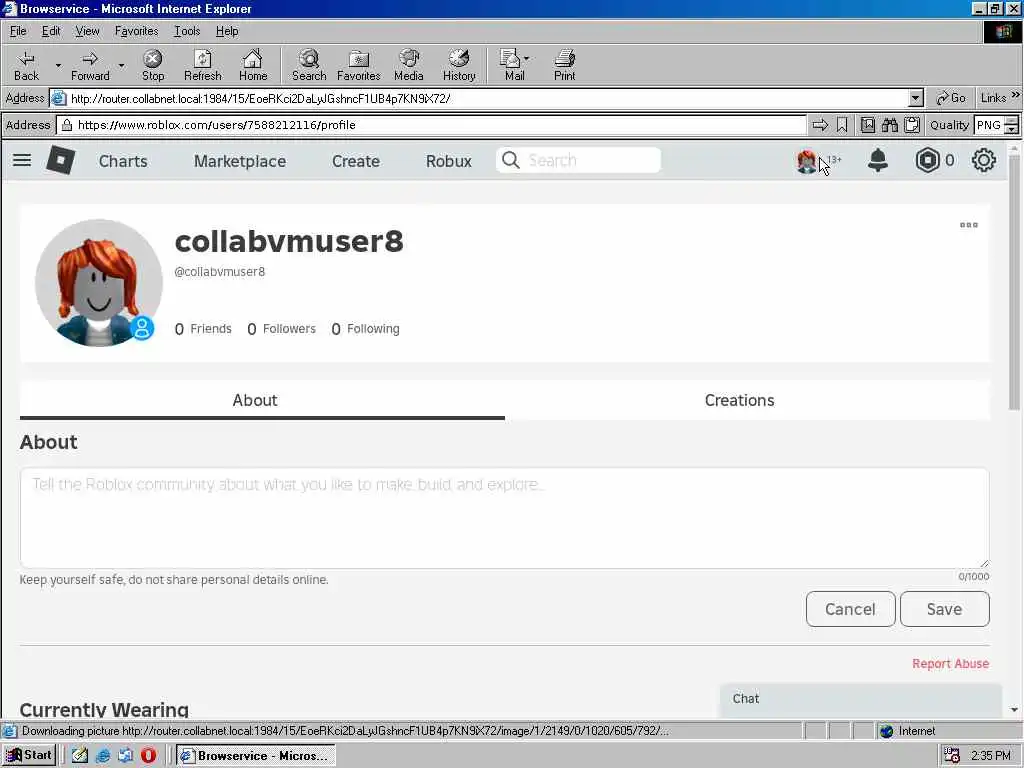Click the Browservice roblox.com URL field
This screenshot has width=1024, height=768.
click(431, 125)
